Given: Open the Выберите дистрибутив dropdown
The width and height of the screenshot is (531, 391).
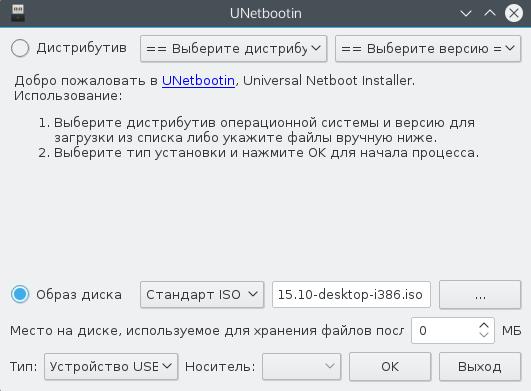Looking at the screenshot, I should coord(234,49).
